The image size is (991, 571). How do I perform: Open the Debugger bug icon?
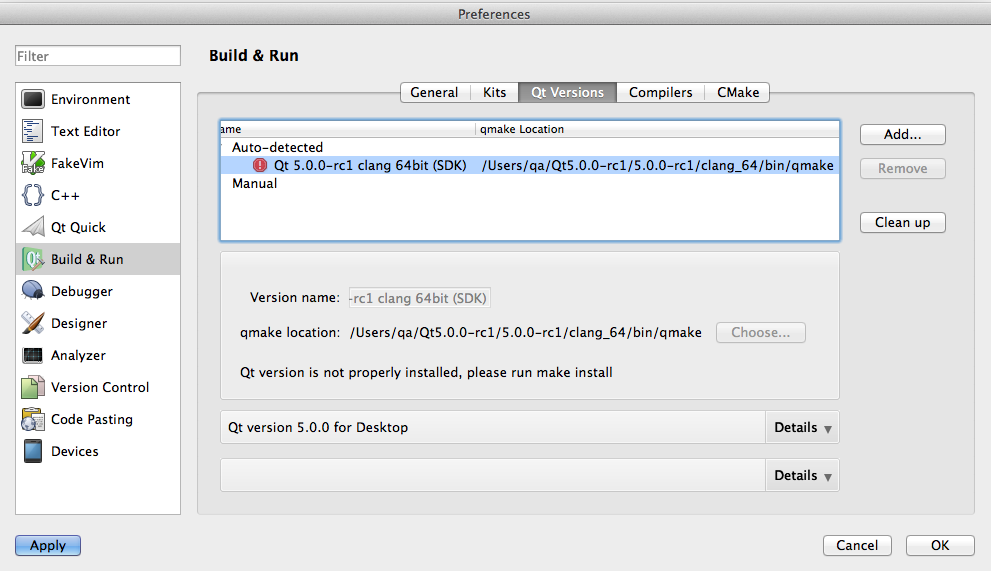coord(33,291)
